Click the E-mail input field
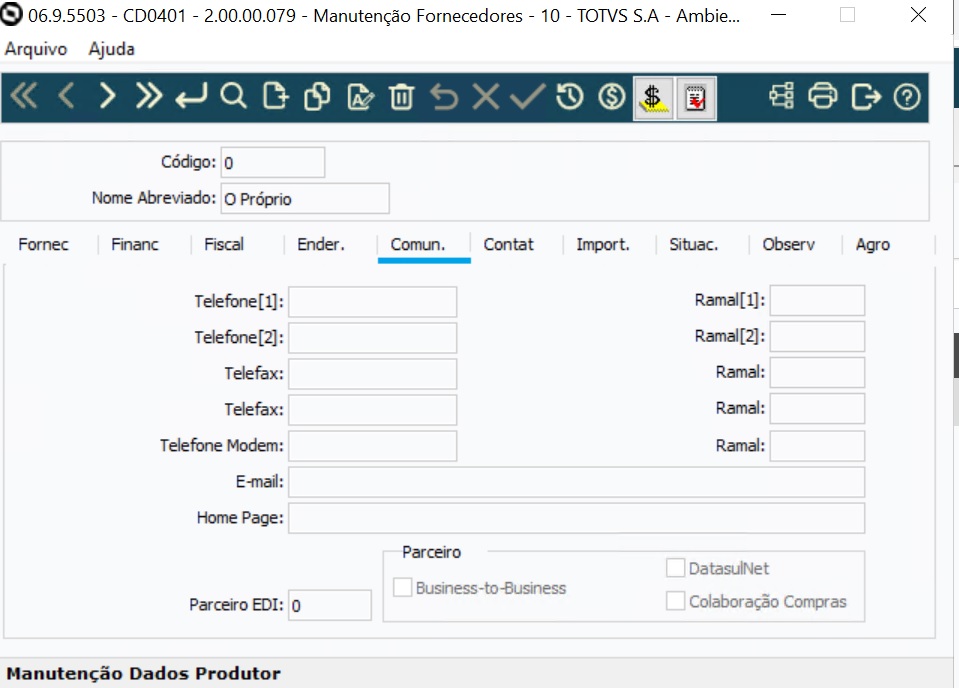This screenshot has width=959, height=688. click(577, 482)
